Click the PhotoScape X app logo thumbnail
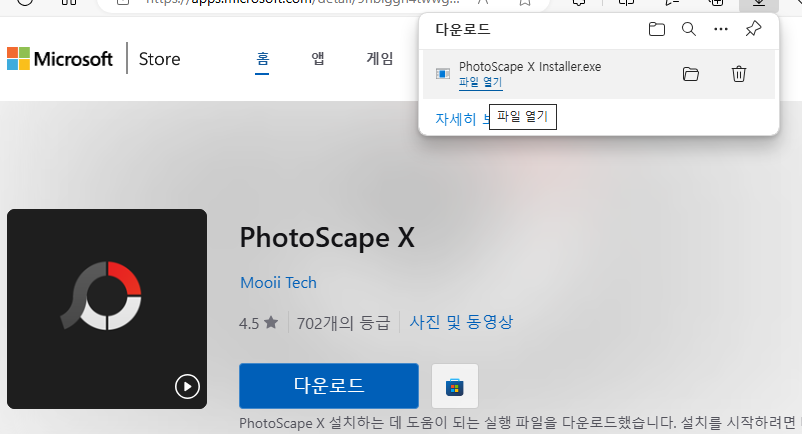 [x=107, y=309]
